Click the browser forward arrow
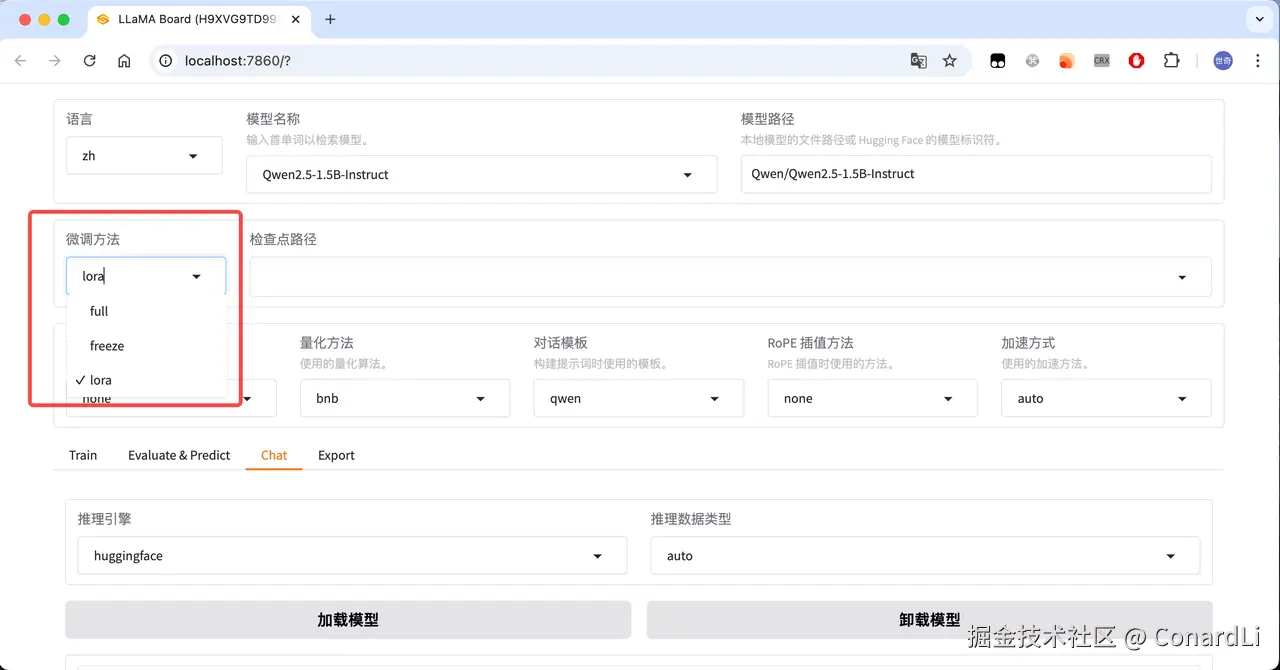 pos(55,61)
